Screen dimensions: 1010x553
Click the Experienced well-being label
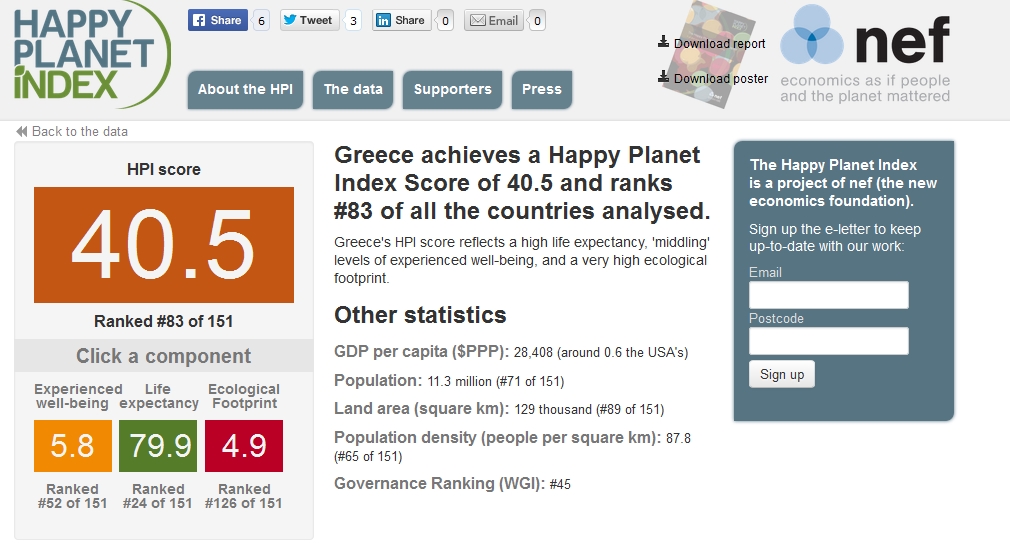coord(78,396)
